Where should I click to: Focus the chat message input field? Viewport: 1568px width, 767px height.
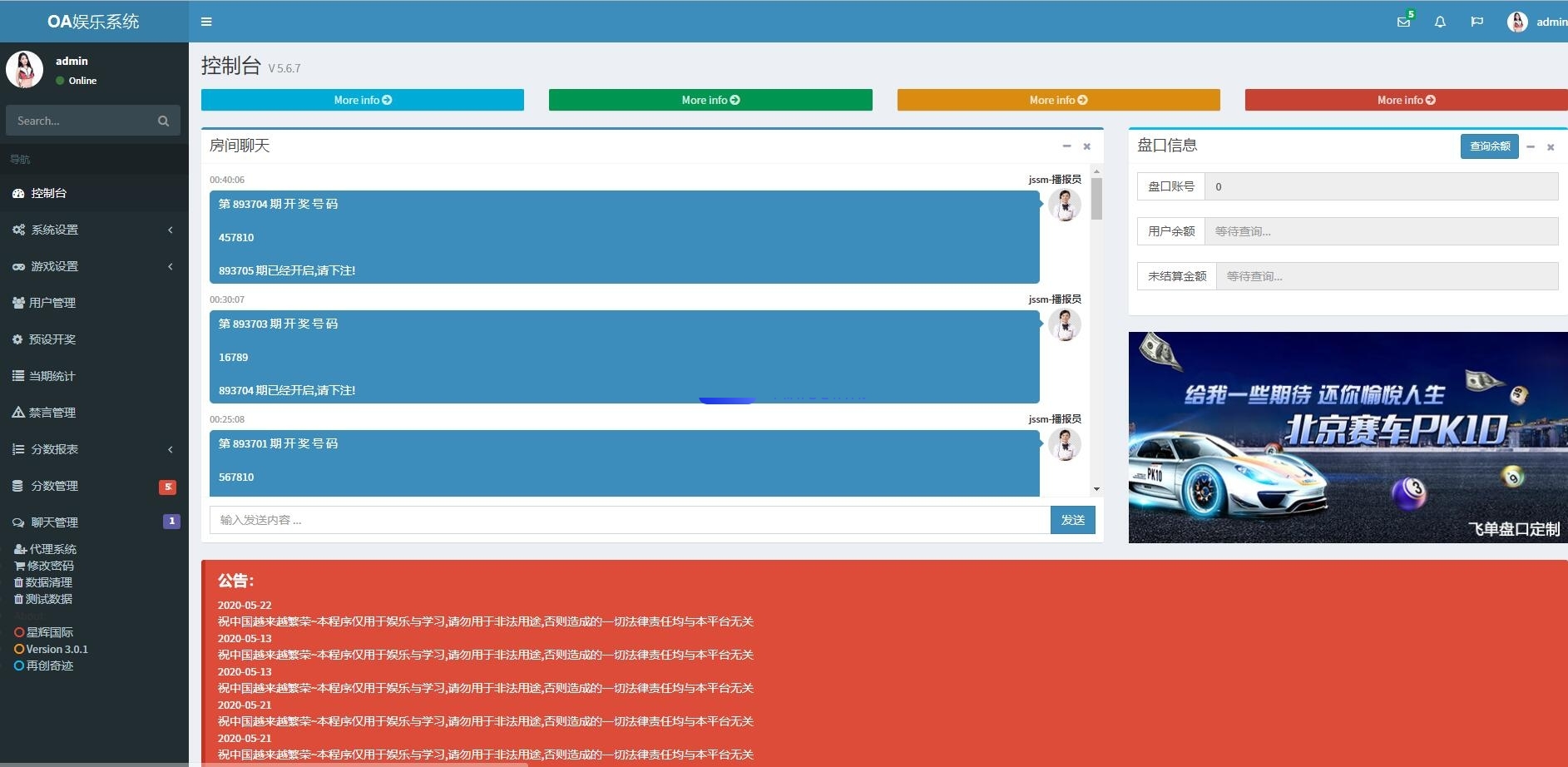click(629, 520)
